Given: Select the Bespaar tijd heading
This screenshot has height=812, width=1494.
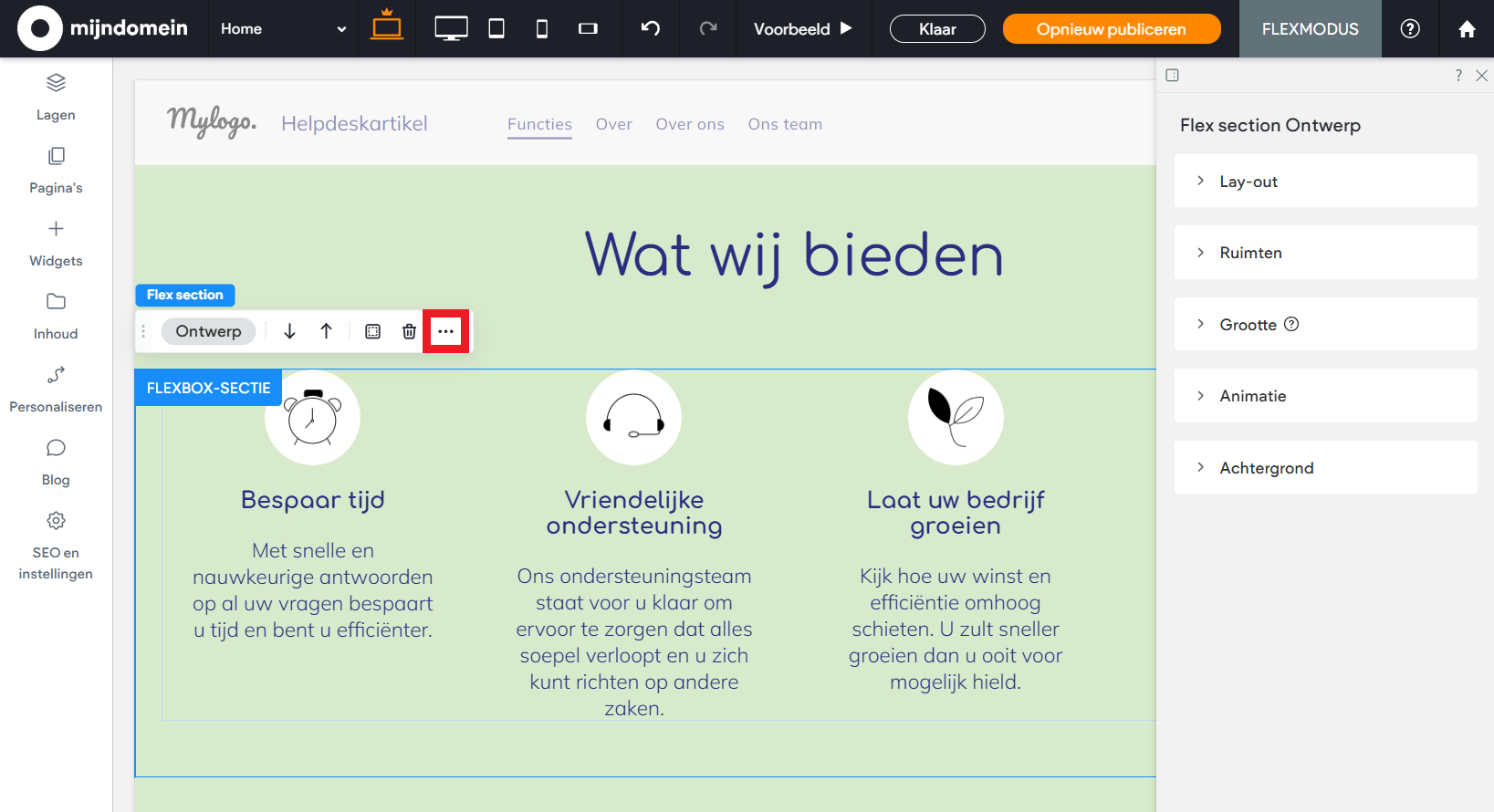Looking at the screenshot, I should (312, 500).
